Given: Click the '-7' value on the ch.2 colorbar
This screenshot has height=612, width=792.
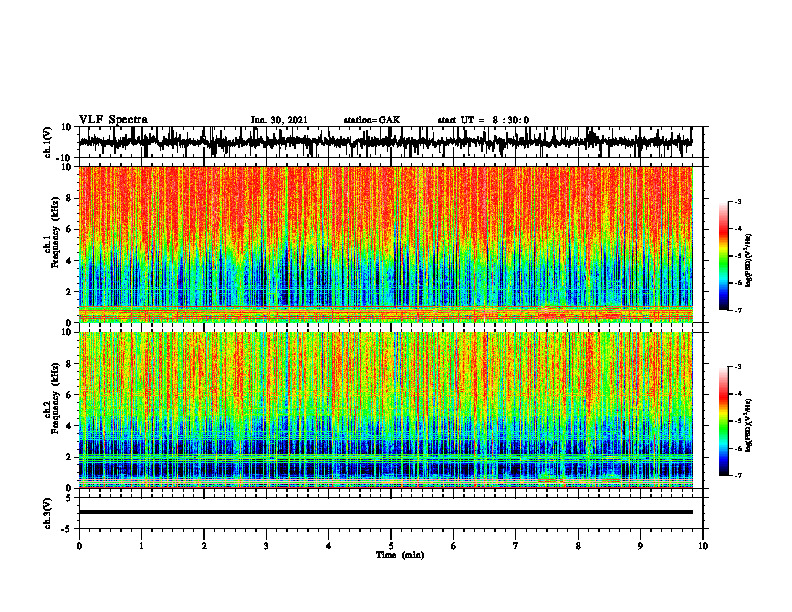Looking at the screenshot, I should [x=737, y=476].
